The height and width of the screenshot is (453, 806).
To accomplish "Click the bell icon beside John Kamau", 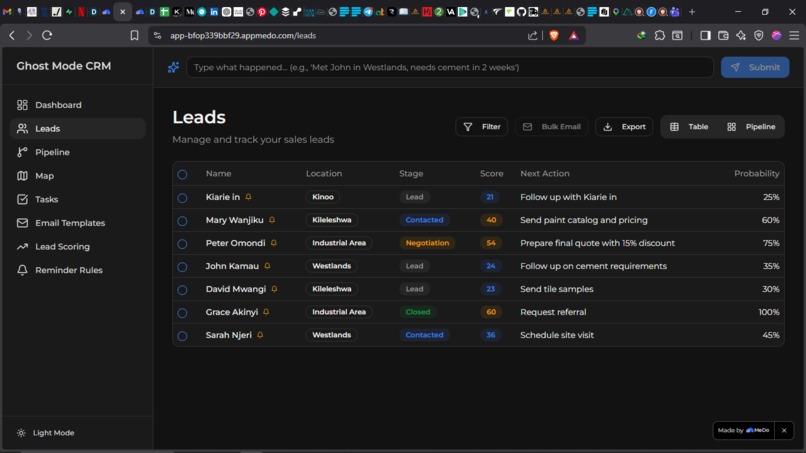I will point(267,266).
